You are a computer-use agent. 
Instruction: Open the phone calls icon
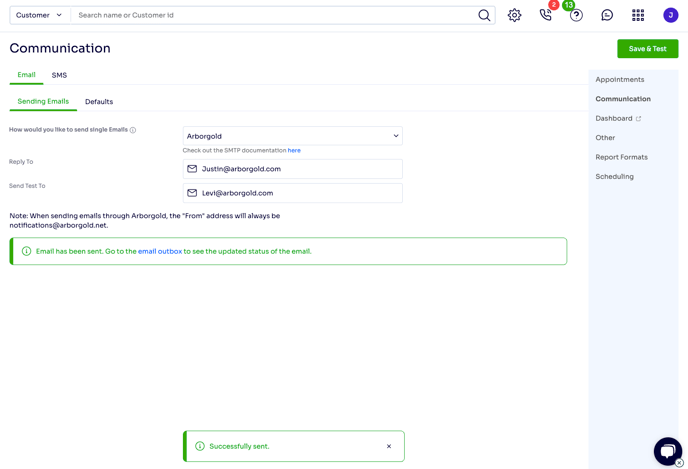(545, 15)
